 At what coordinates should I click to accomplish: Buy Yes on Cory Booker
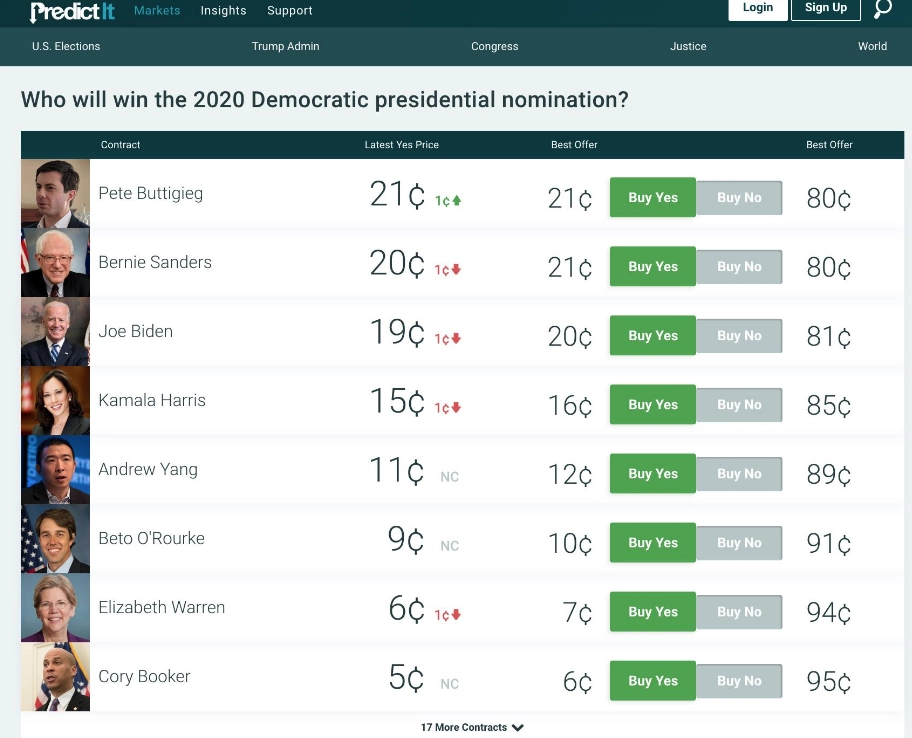653,680
